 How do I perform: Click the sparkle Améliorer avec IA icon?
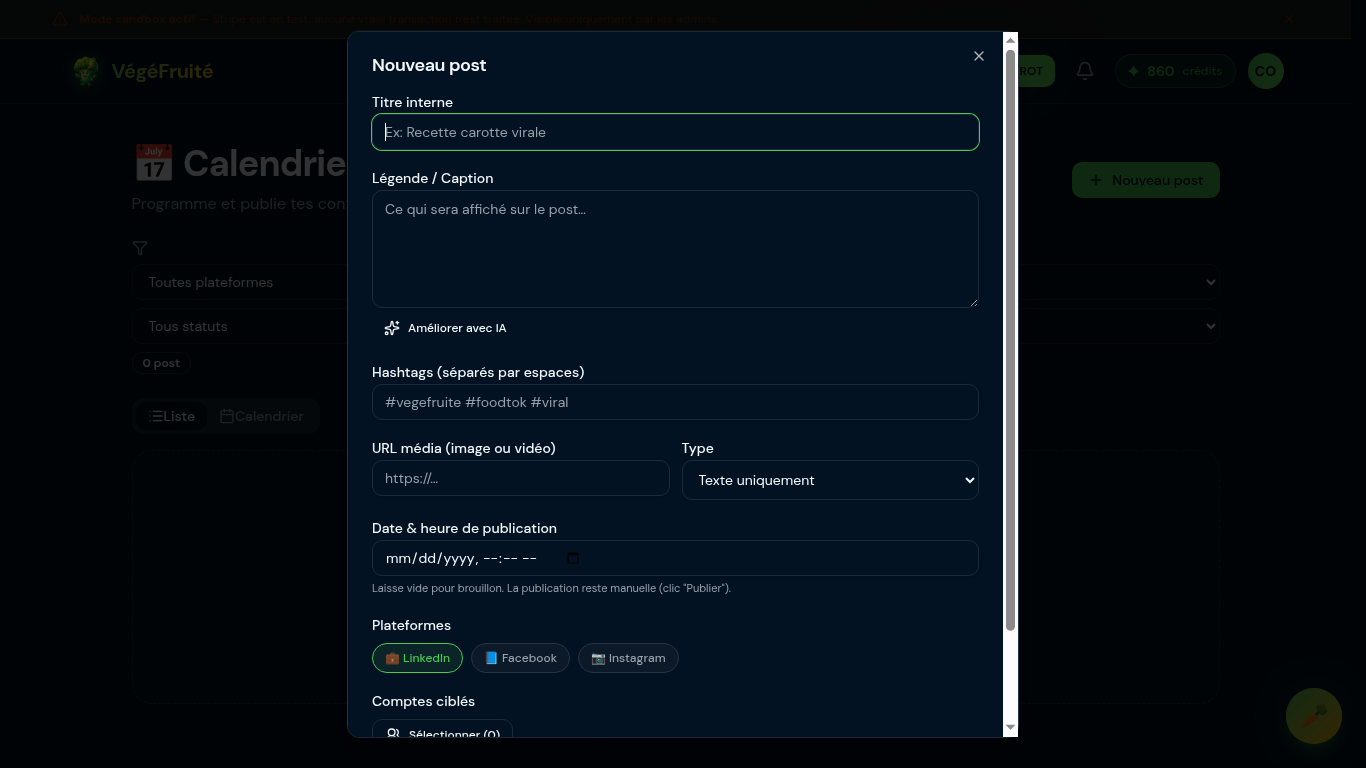[x=392, y=328]
